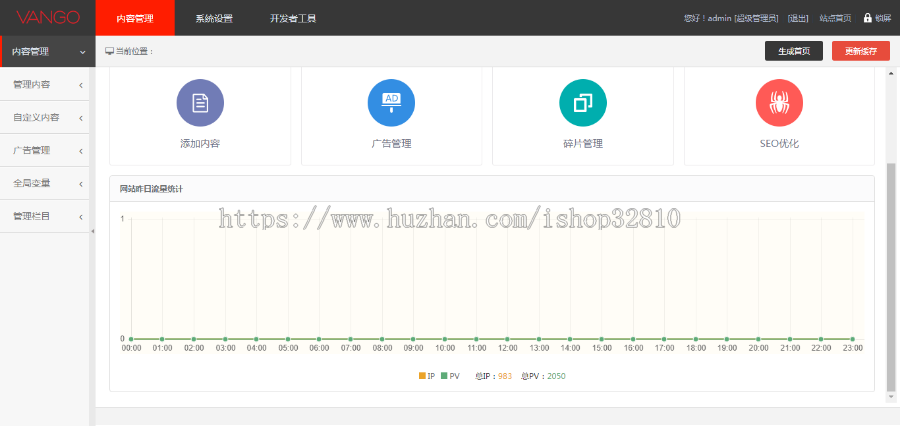Click the admin username text
Image resolution: width=900 pixels, height=433 pixels.
(720, 18)
